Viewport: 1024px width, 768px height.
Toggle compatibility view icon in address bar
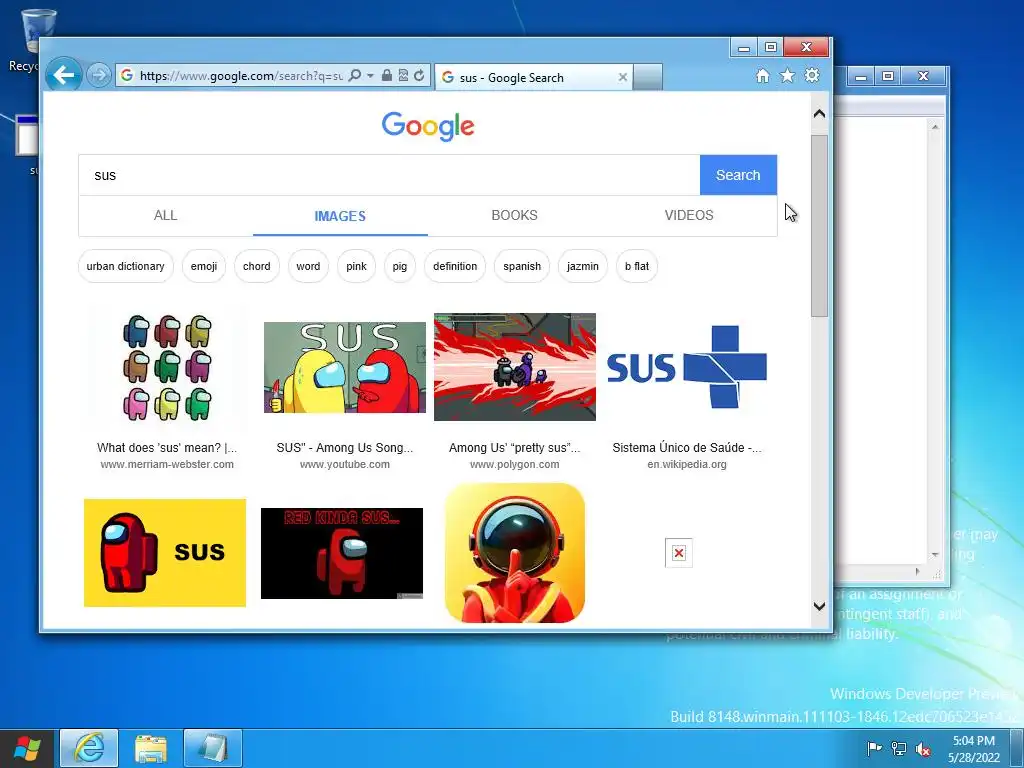pyautogui.click(x=403, y=76)
